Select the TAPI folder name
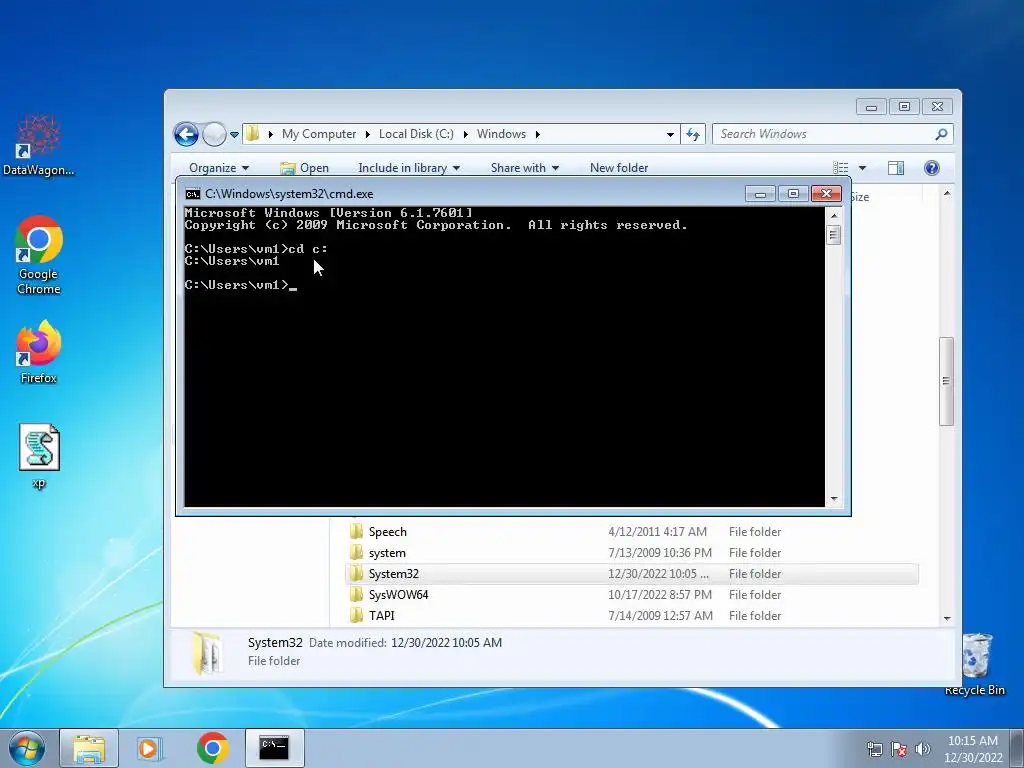This screenshot has width=1024, height=768. pos(381,615)
